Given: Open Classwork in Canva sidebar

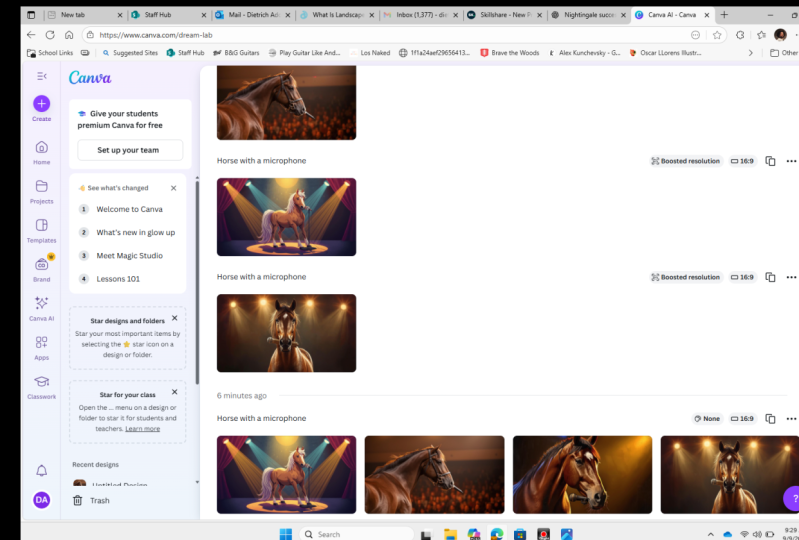Looking at the screenshot, I should (x=42, y=387).
